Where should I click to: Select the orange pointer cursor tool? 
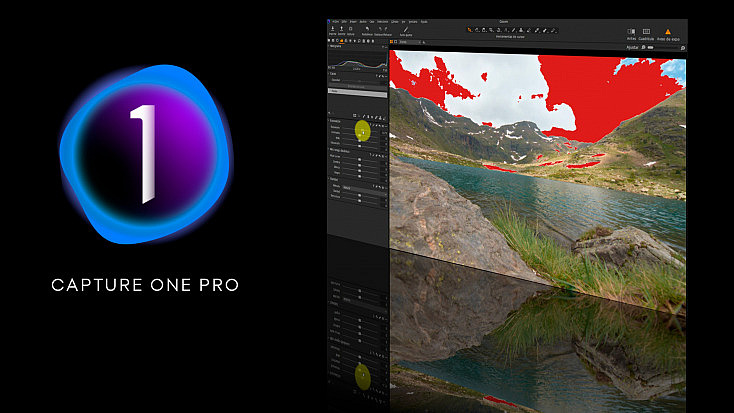coord(470,30)
